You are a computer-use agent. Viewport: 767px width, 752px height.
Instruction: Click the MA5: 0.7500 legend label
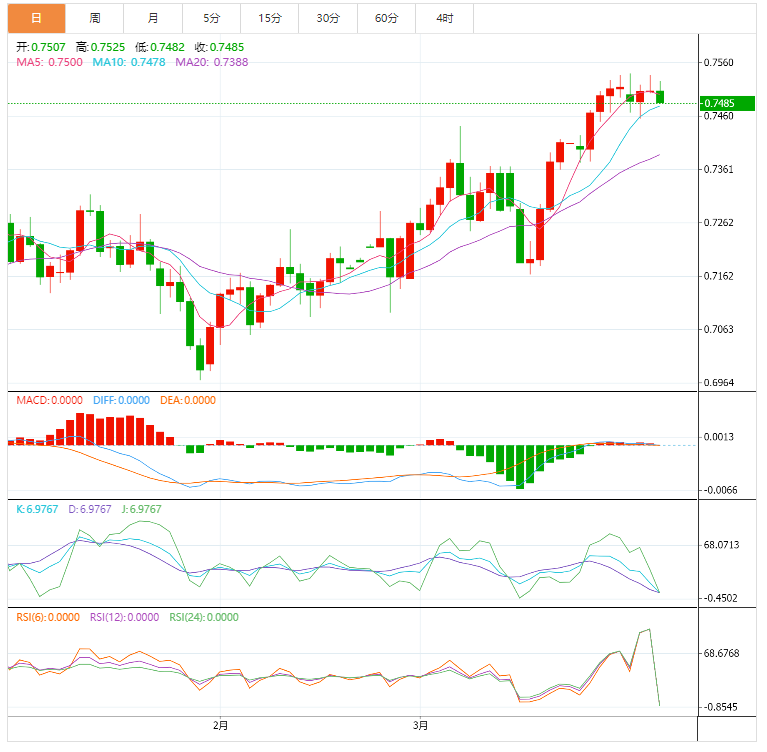point(49,62)
